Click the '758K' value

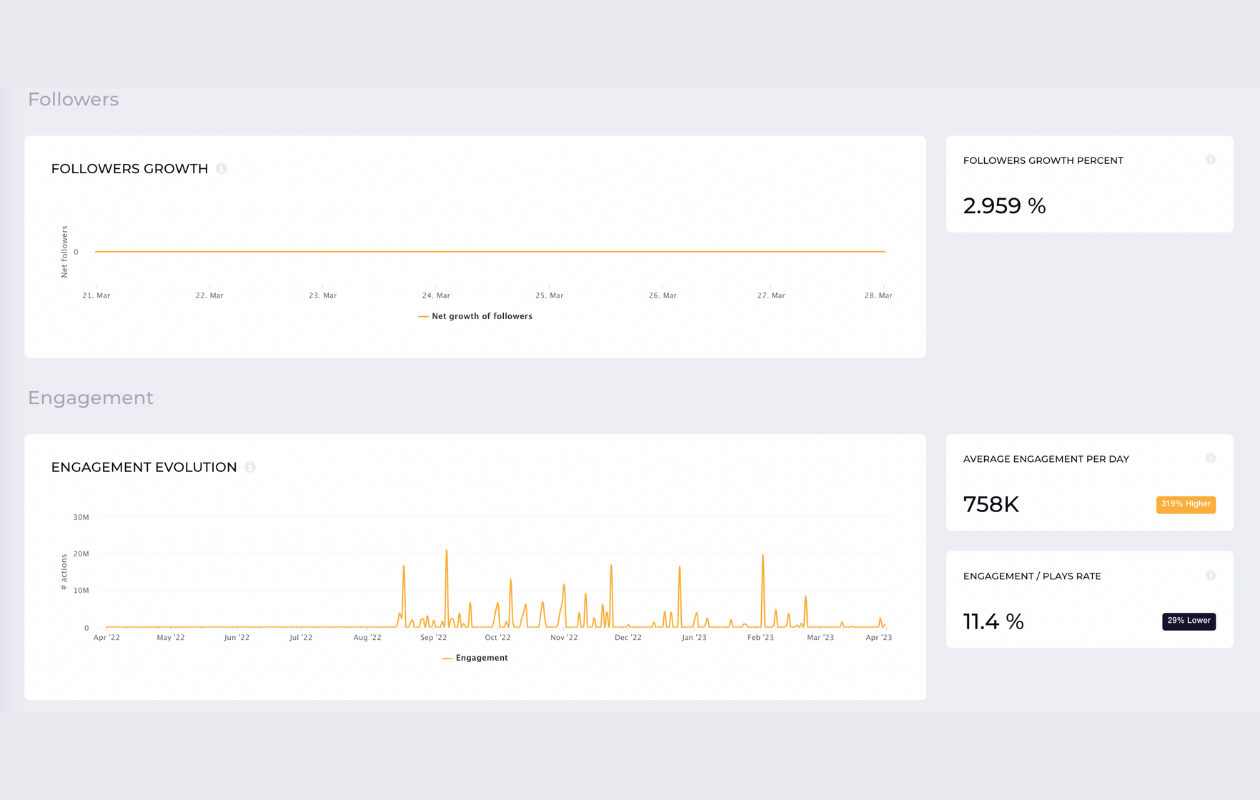(x=991, y=505)
